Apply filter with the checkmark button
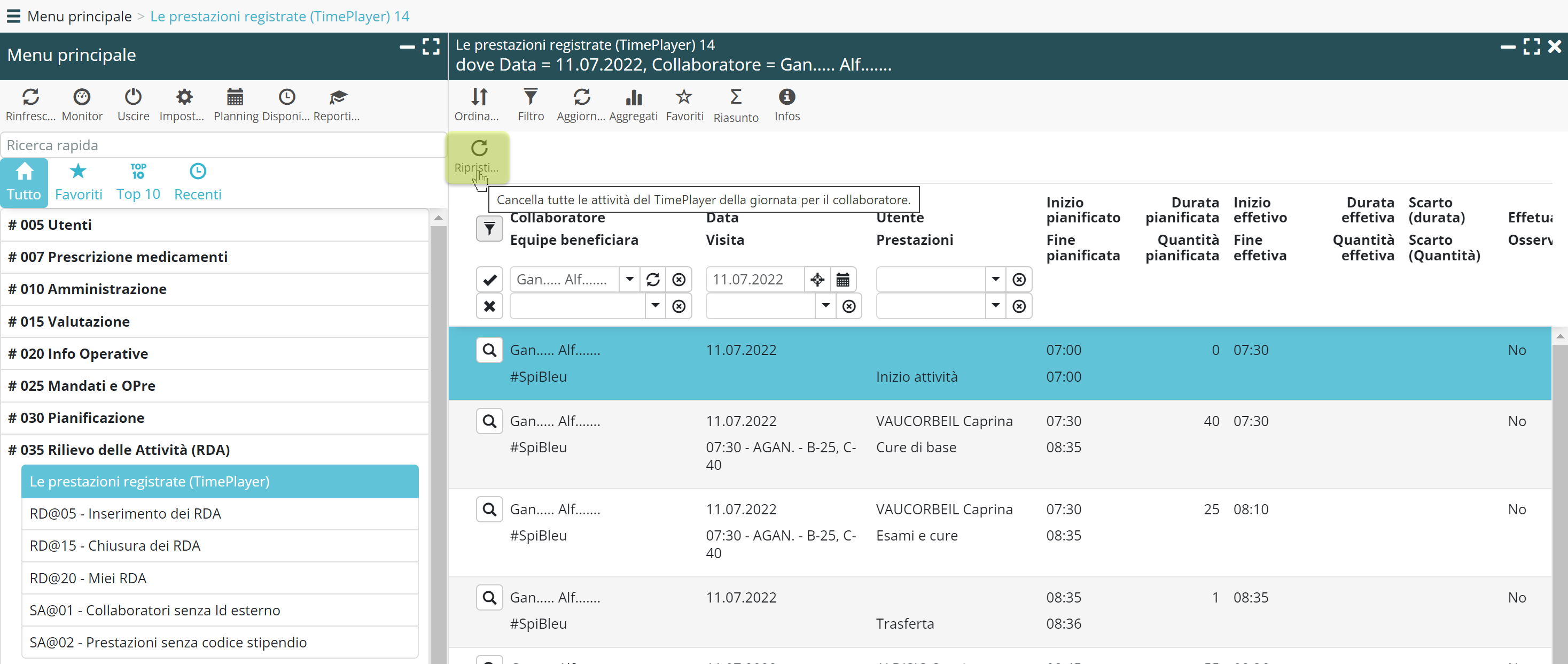 (489, 280)
